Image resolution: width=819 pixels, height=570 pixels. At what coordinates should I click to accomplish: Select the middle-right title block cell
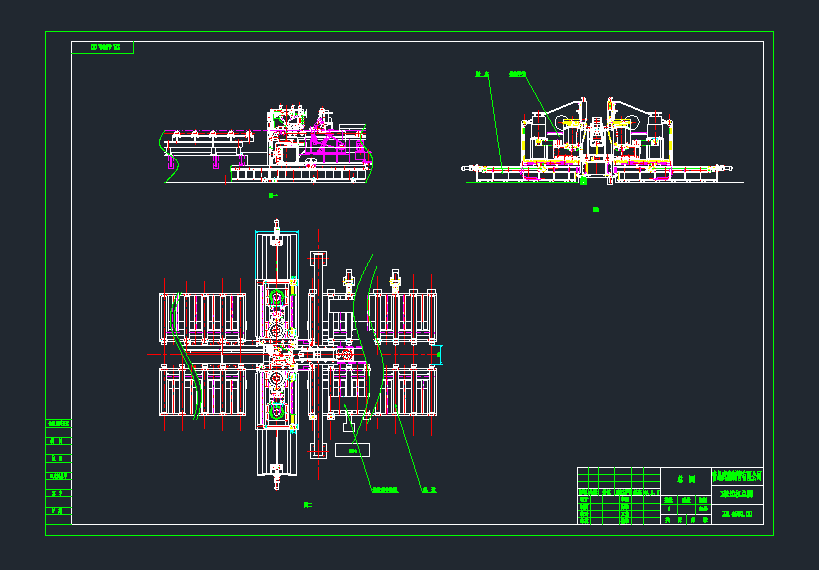point(737,496)
